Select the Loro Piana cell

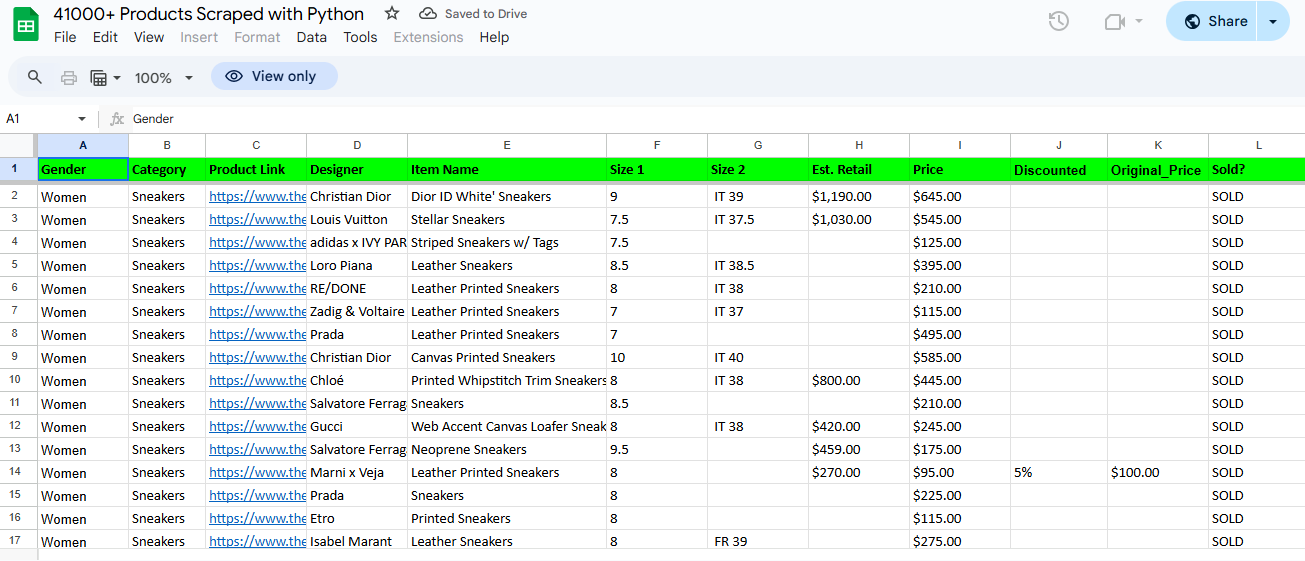357,265
